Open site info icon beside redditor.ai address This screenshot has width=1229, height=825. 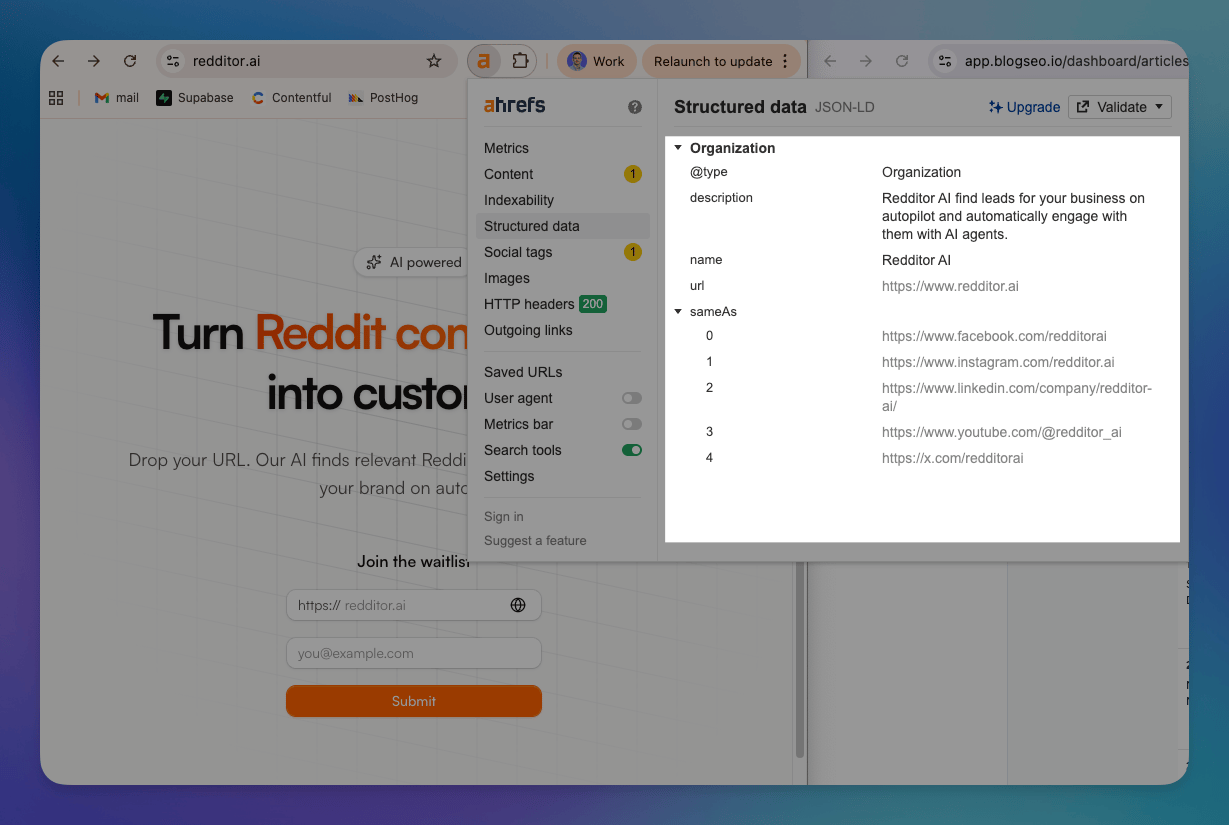(x=173, y=61)
